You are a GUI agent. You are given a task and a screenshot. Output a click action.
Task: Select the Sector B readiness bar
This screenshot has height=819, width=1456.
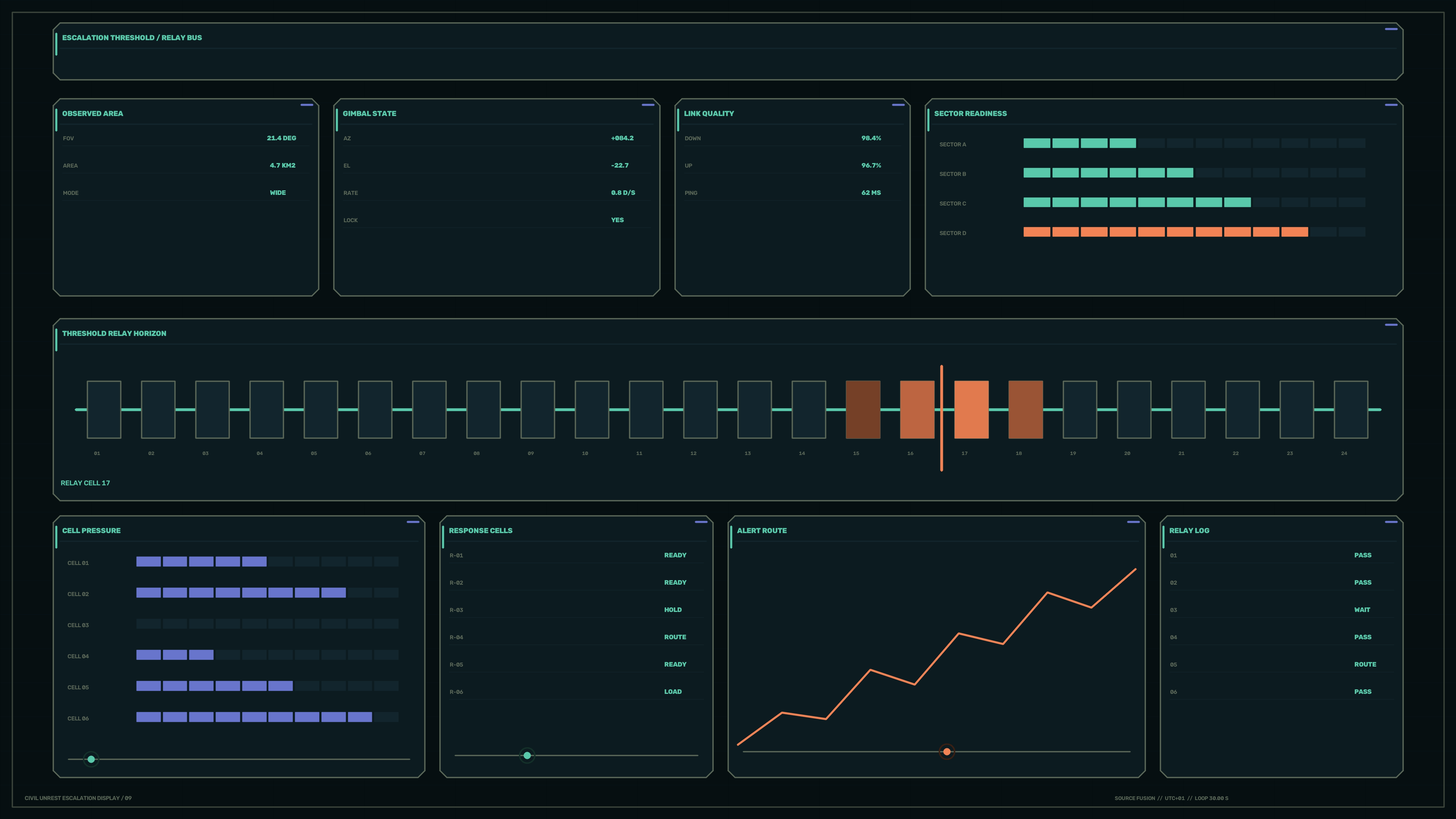pos(1194,173)
